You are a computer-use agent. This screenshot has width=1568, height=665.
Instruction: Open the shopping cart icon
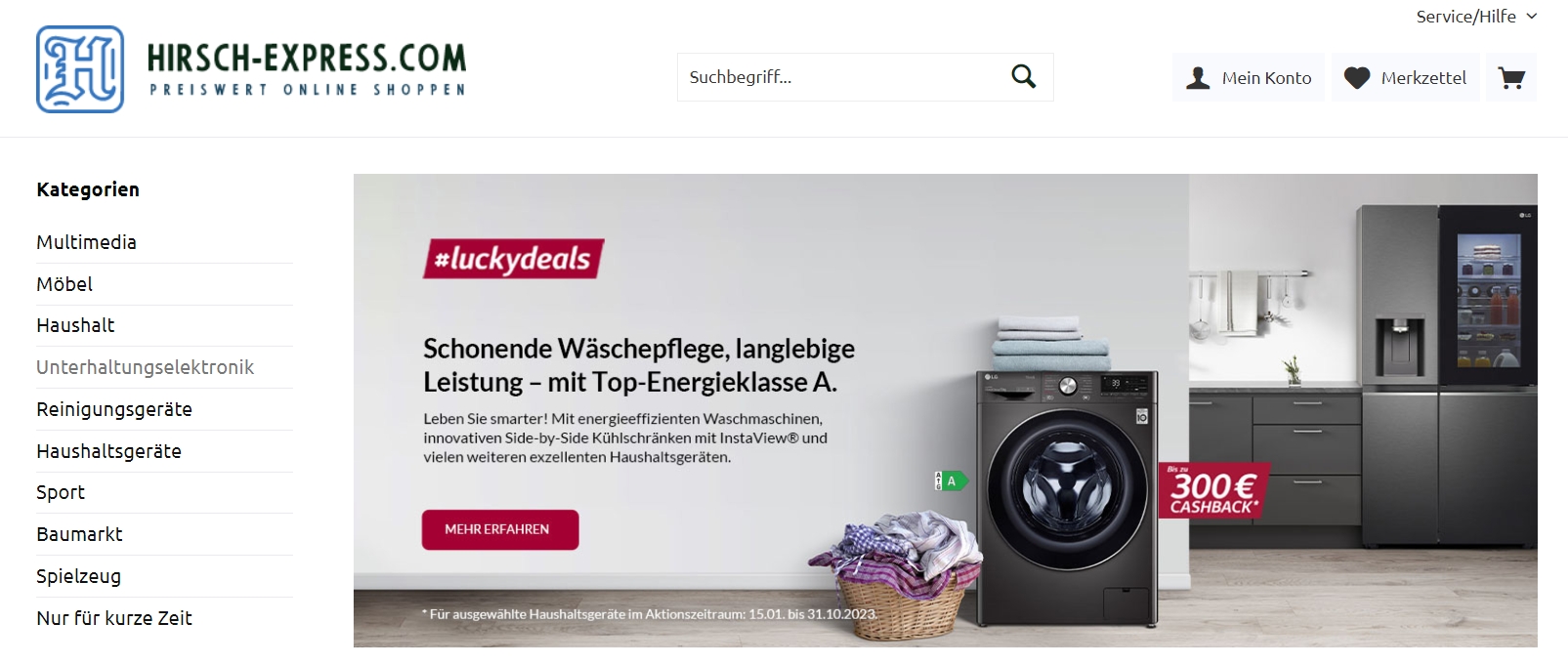[x=1511, y=78]
